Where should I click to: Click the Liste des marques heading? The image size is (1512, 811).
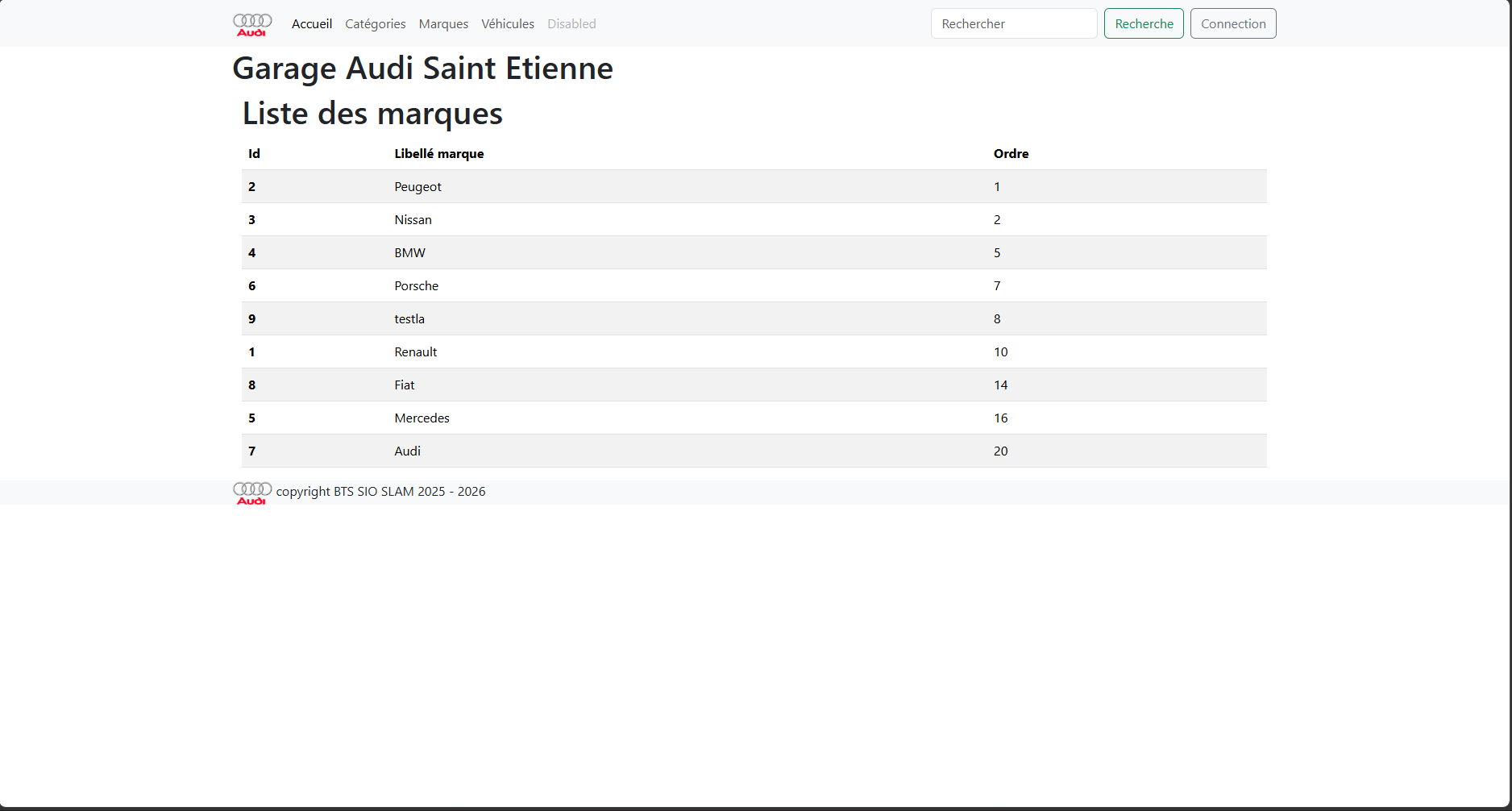tap(372, 114)
